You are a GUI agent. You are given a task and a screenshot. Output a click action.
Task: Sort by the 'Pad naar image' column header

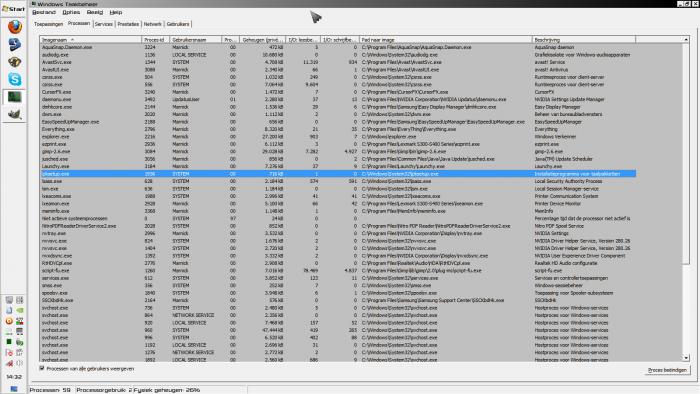(446, 40)
